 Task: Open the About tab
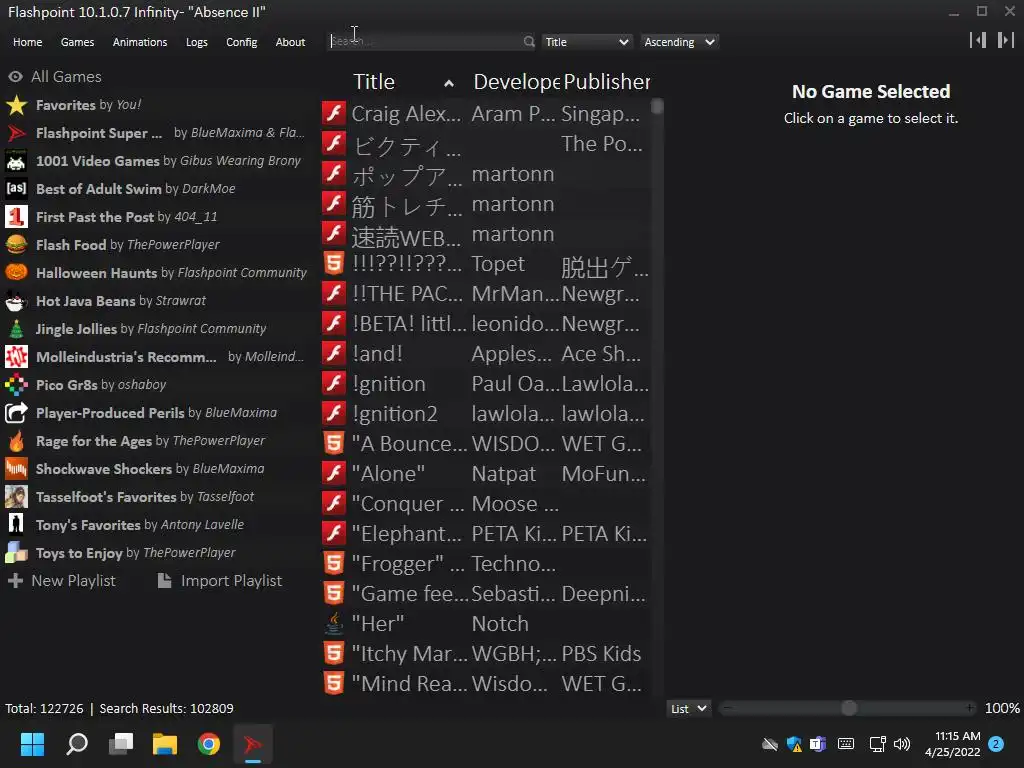[290, 42]
